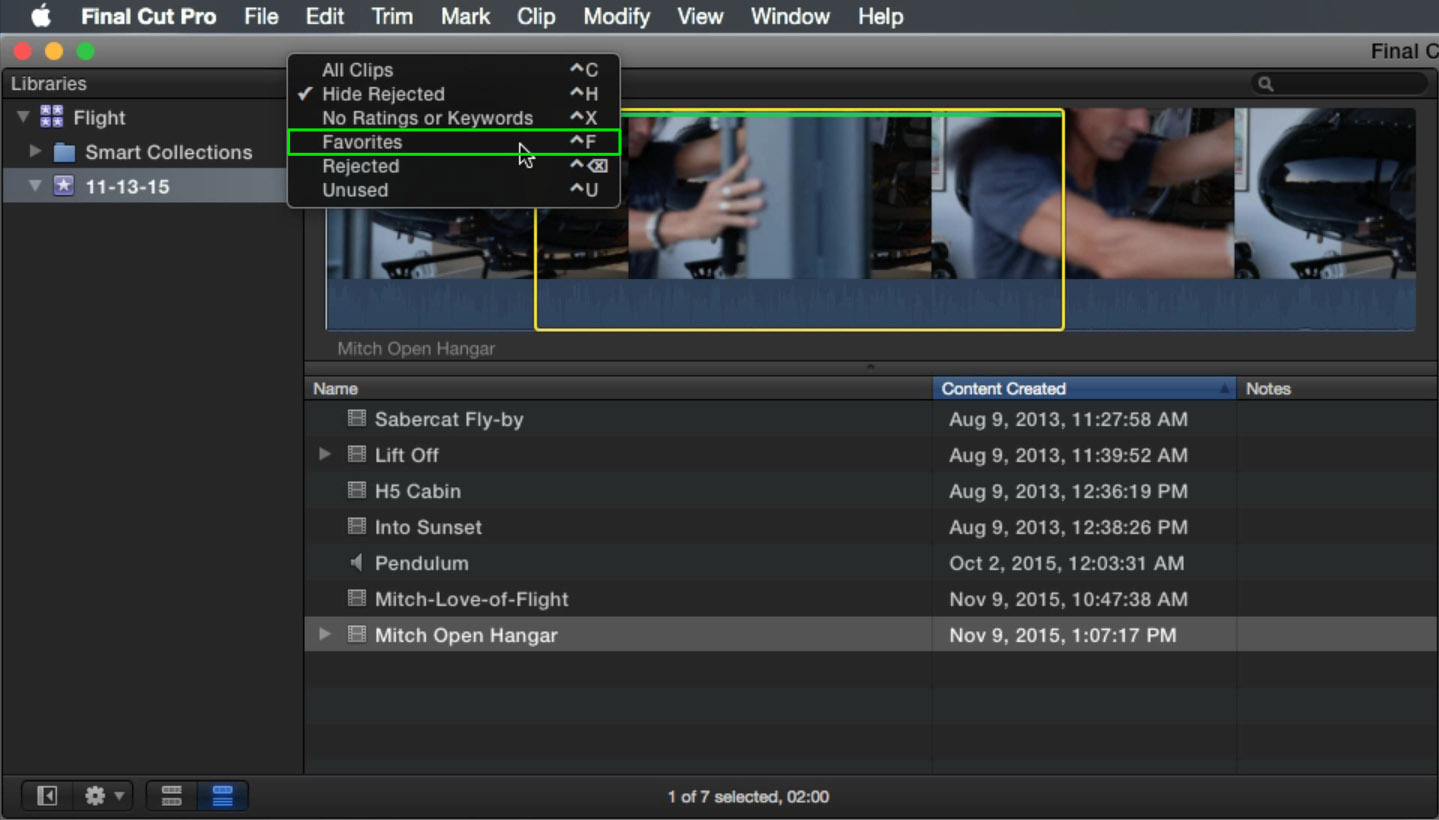The height and width of the screenshot is (820, 1439).
Task: Collapse the 11-13-15 event disclosure triangle
Action: 35,186
